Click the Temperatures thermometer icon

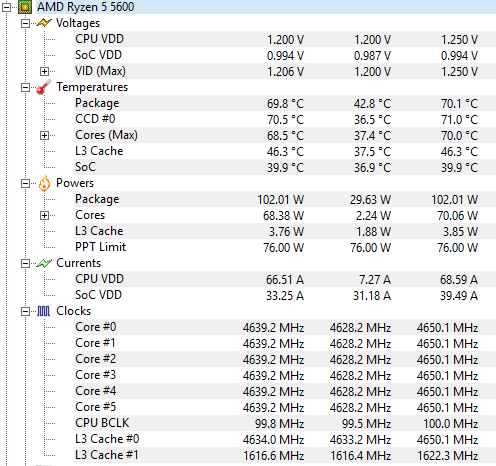(44, 87)
